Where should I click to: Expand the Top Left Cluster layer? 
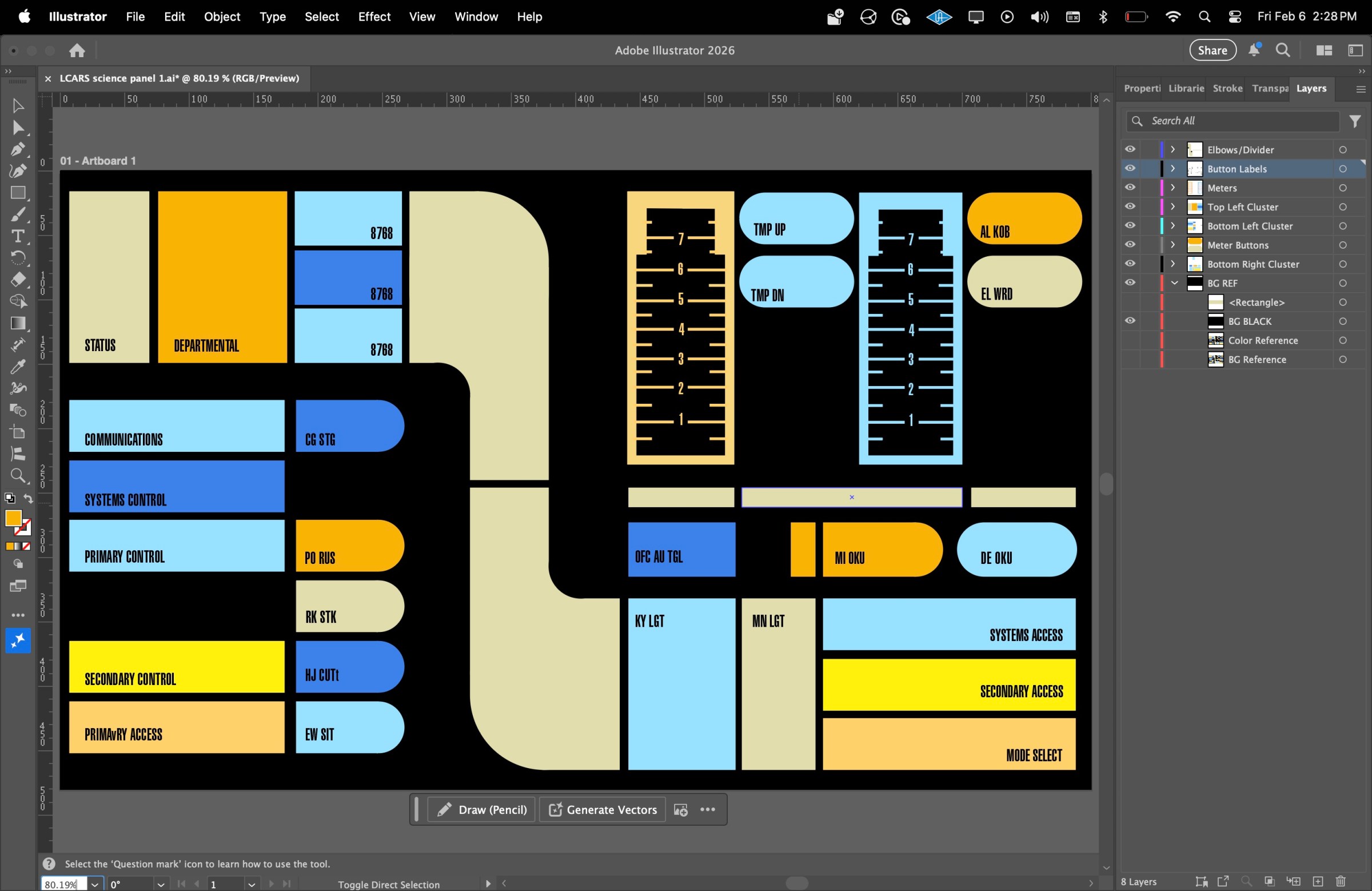pos(1172,206)
